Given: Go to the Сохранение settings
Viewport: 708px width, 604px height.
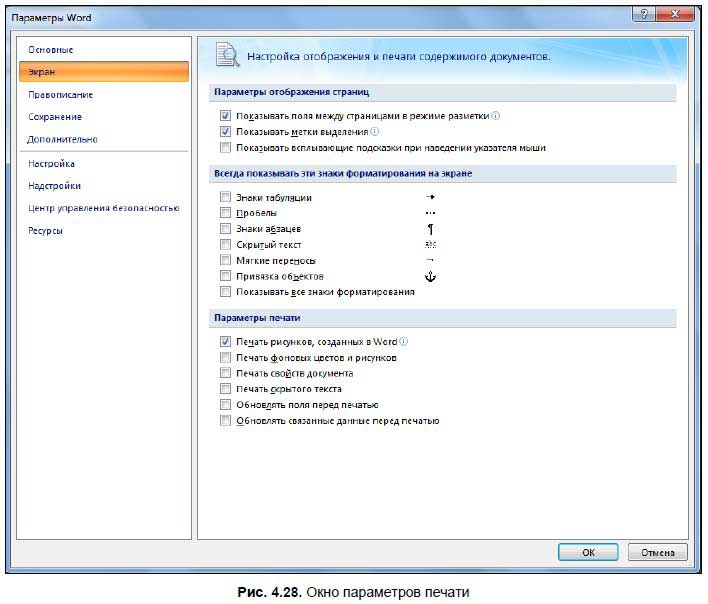Looking at the screenshot, I should (55, 116).
